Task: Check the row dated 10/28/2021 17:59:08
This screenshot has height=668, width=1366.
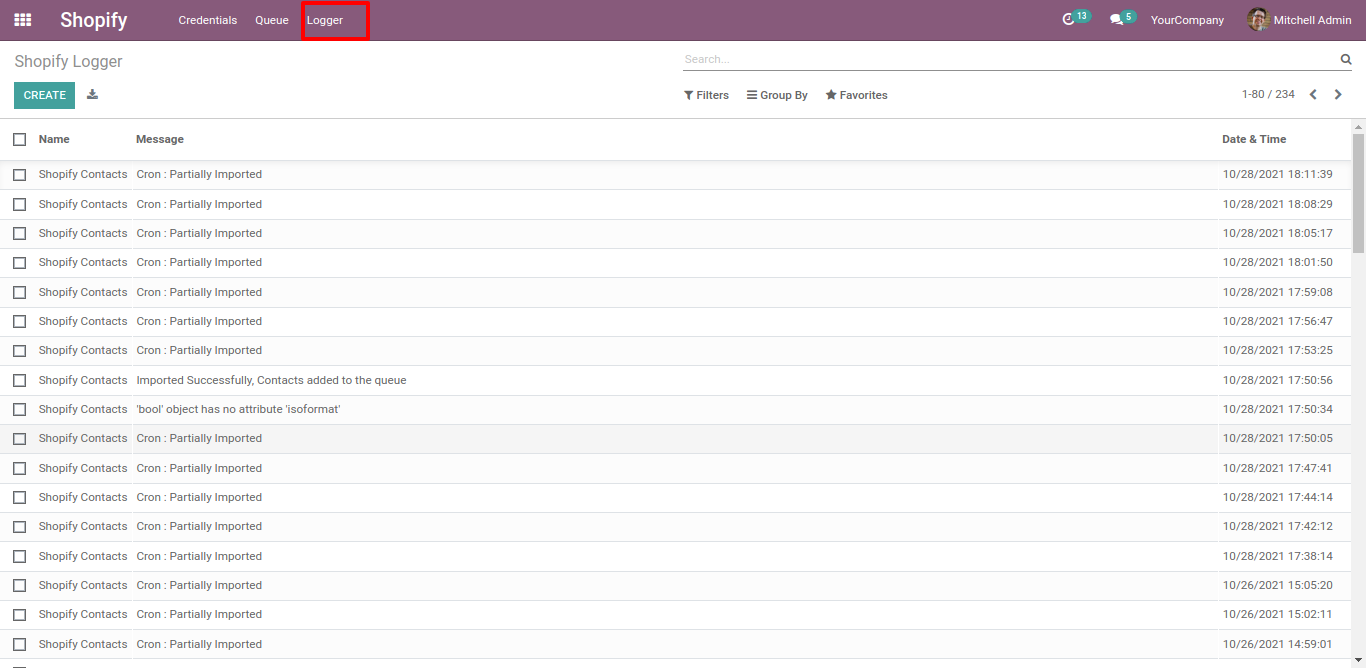Action: click(19, 292)
